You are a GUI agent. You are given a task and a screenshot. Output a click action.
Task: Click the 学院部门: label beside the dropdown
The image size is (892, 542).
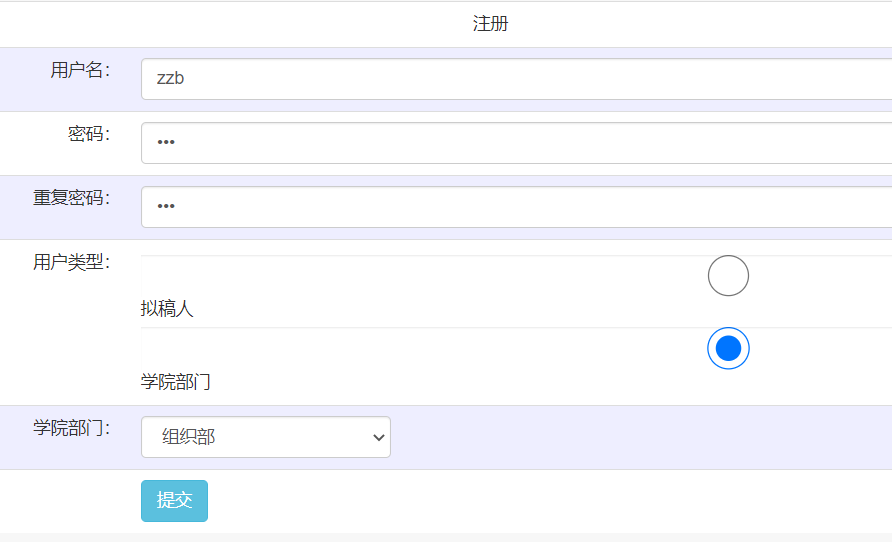pos(72,428)
